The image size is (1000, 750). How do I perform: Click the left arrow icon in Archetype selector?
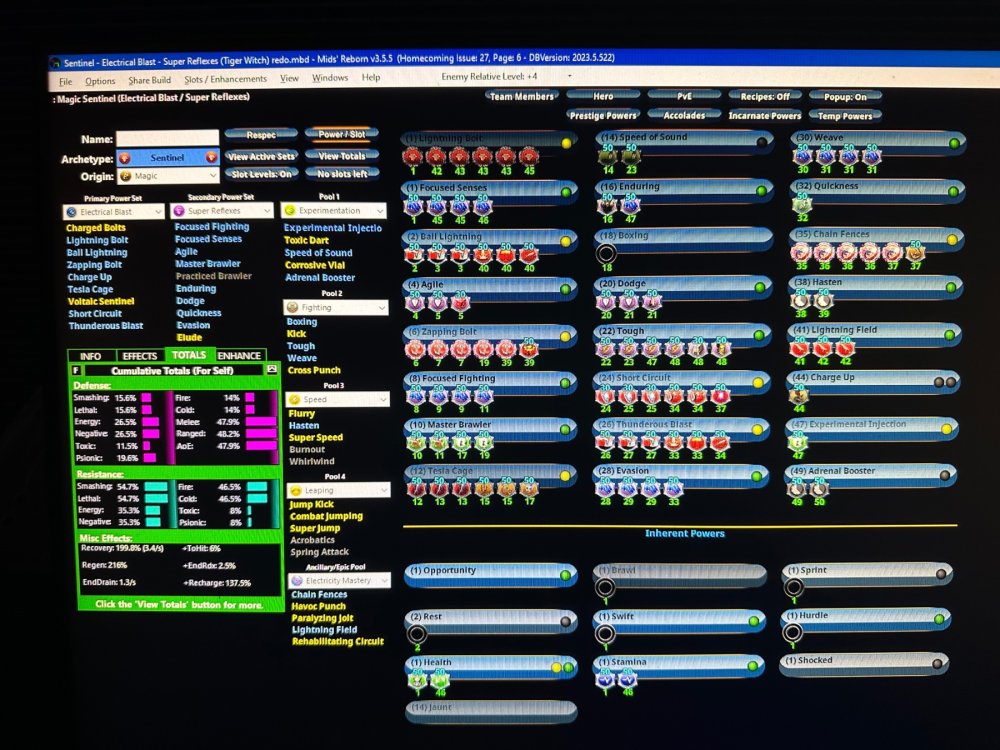tap(125, 158)
